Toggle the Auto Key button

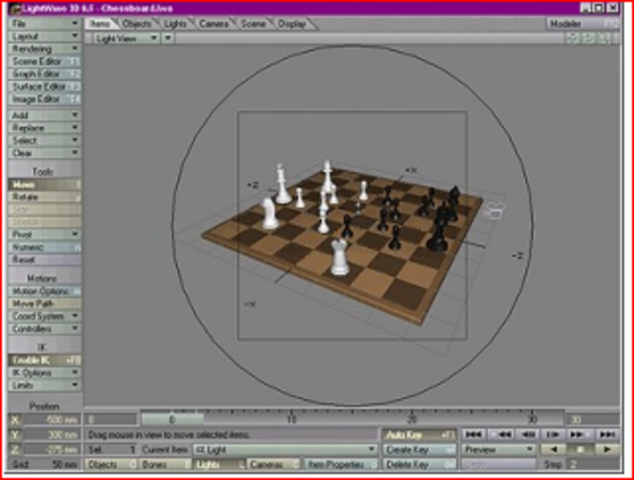coord(419,435)
